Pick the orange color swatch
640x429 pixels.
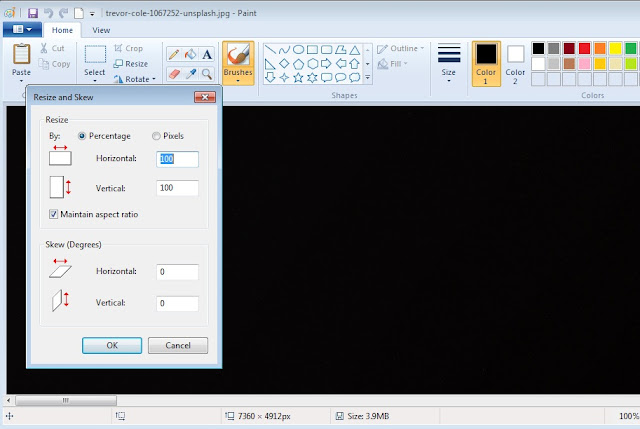(600, 49)
